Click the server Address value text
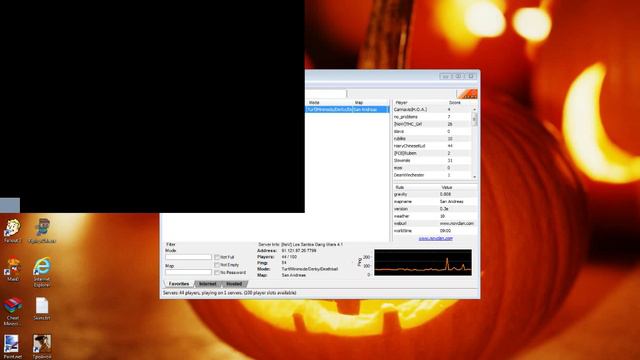 pyautogui.click(x=299, y=251)
